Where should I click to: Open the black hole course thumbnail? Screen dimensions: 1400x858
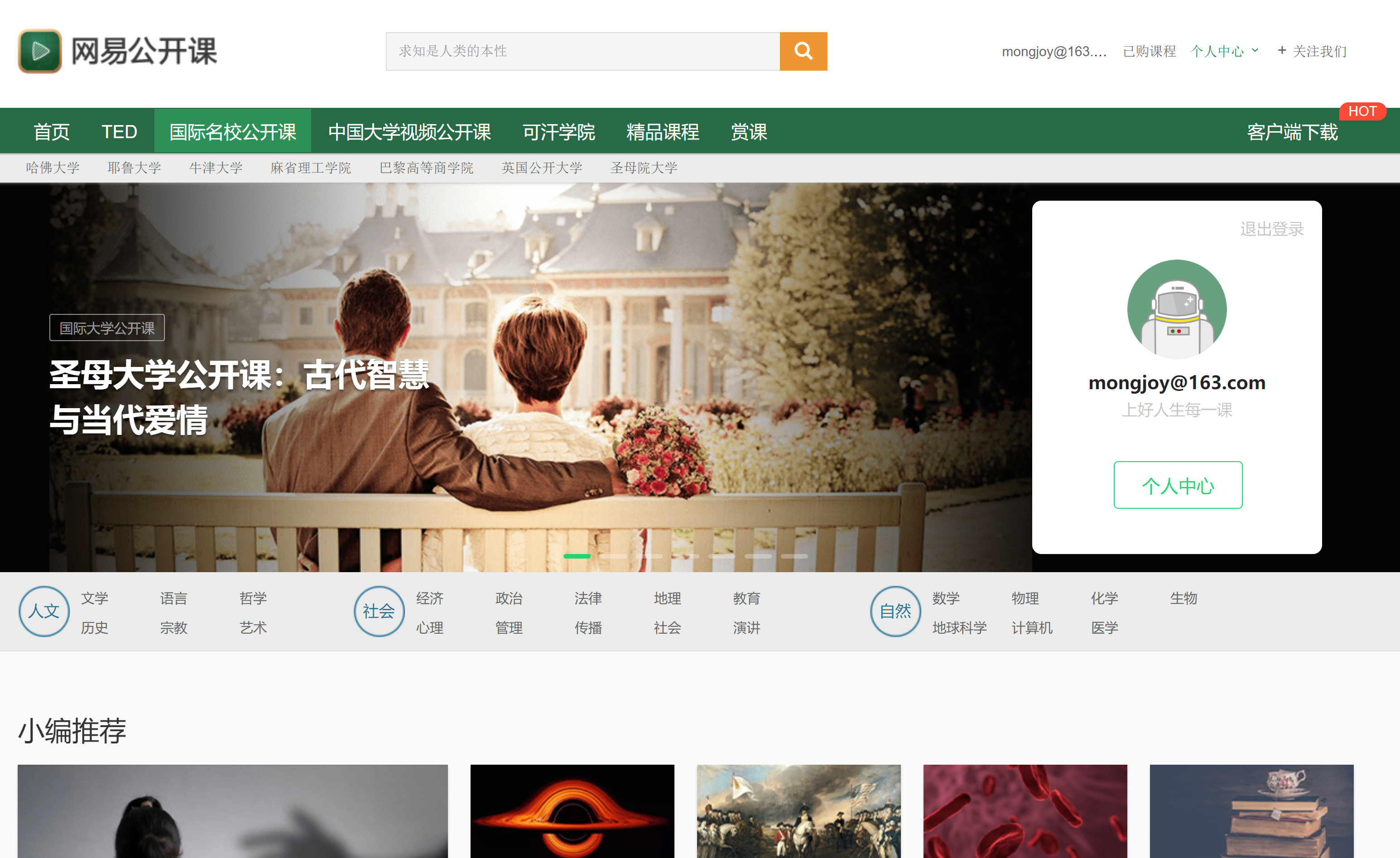coord(572,811)
